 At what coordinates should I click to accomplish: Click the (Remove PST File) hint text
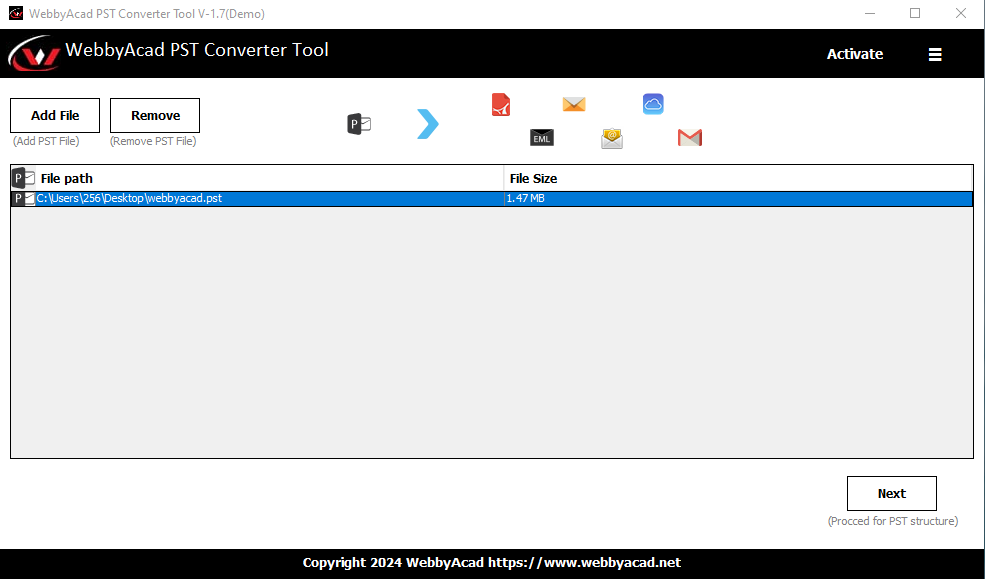153,141
